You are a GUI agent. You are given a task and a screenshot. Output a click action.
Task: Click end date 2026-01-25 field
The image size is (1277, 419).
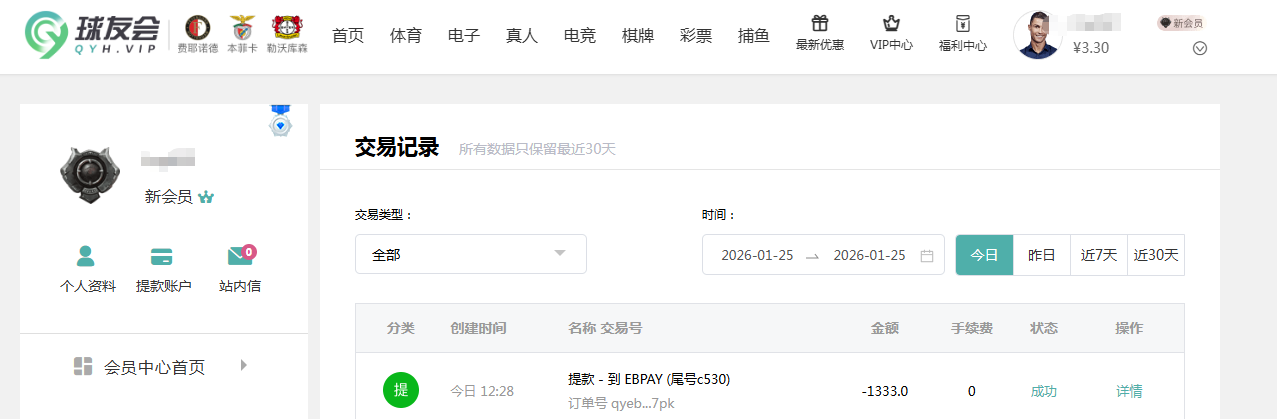(x=869, y=255)
